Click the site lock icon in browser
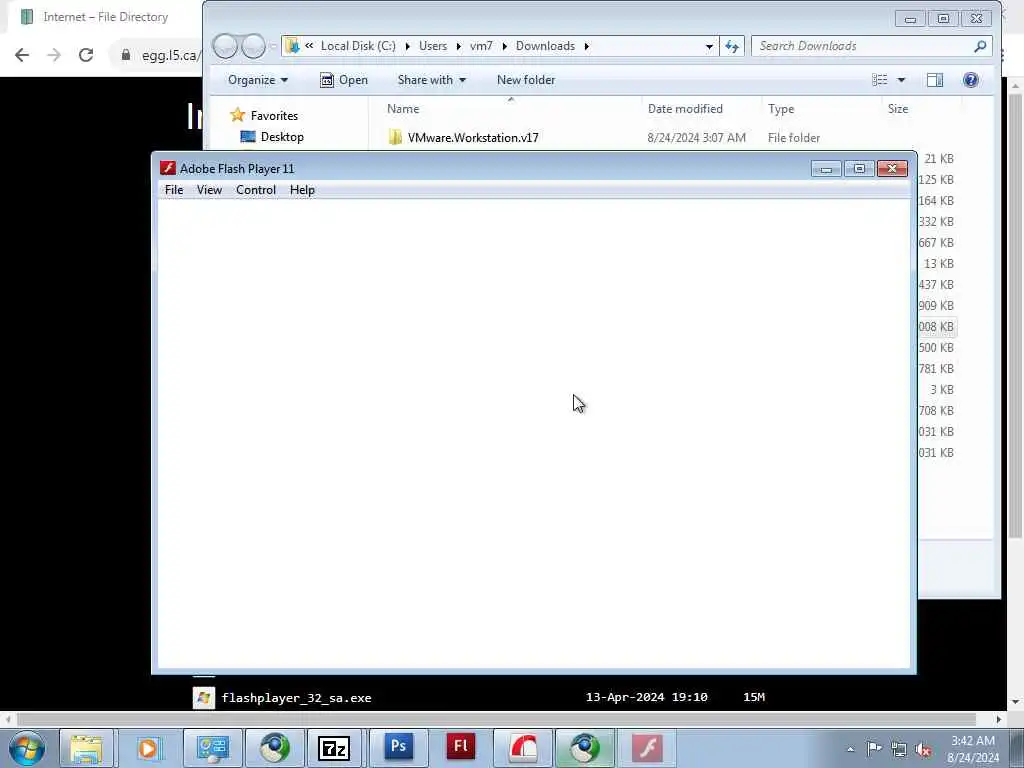 [x=126, y=55]
